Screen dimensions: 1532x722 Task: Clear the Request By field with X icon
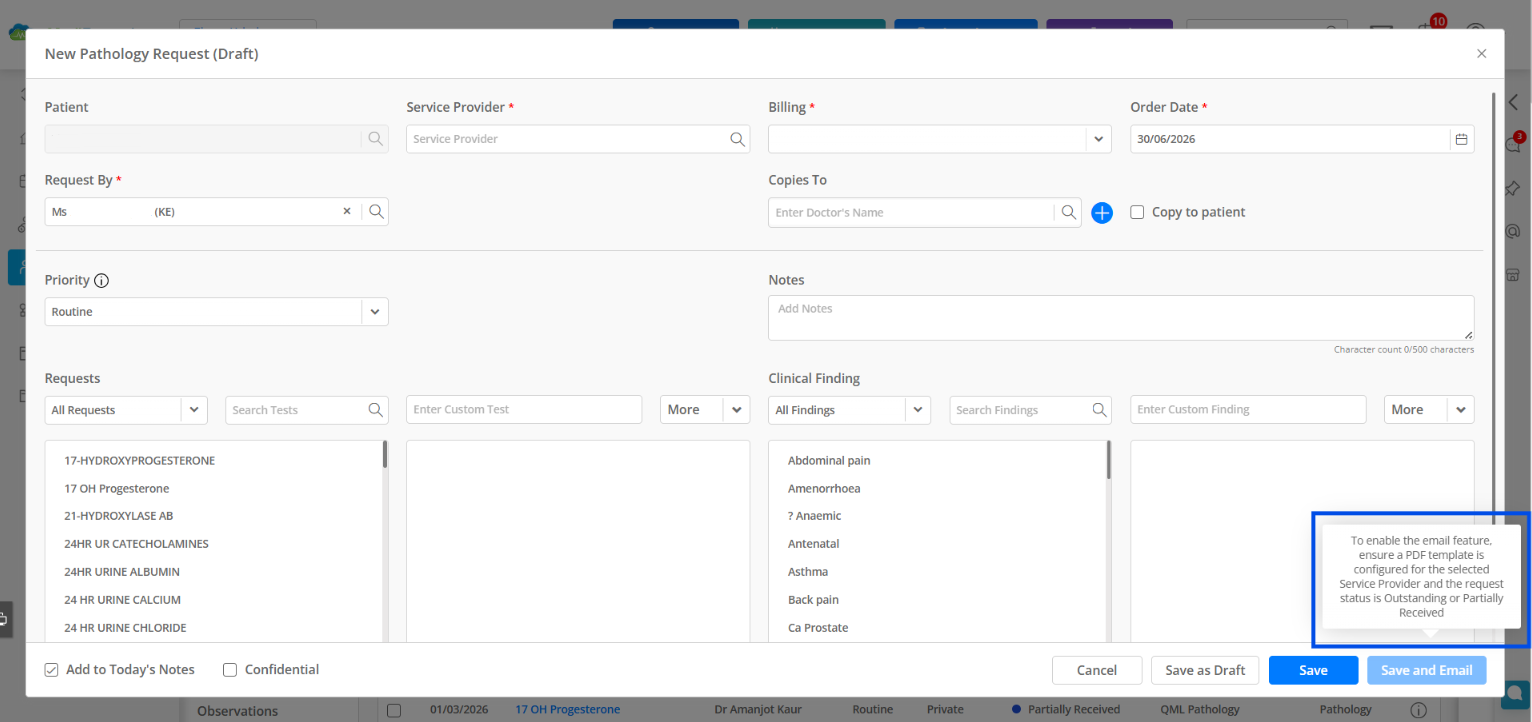coord(347,211)
